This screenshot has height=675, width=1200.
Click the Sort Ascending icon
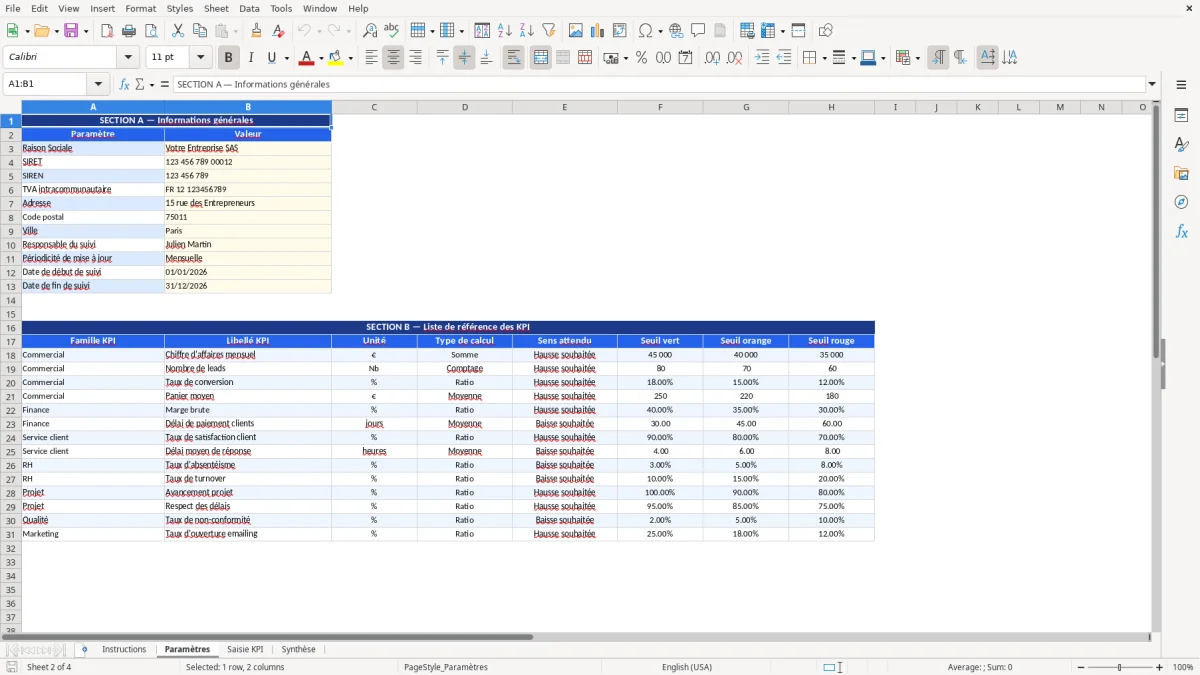[504, 31]
